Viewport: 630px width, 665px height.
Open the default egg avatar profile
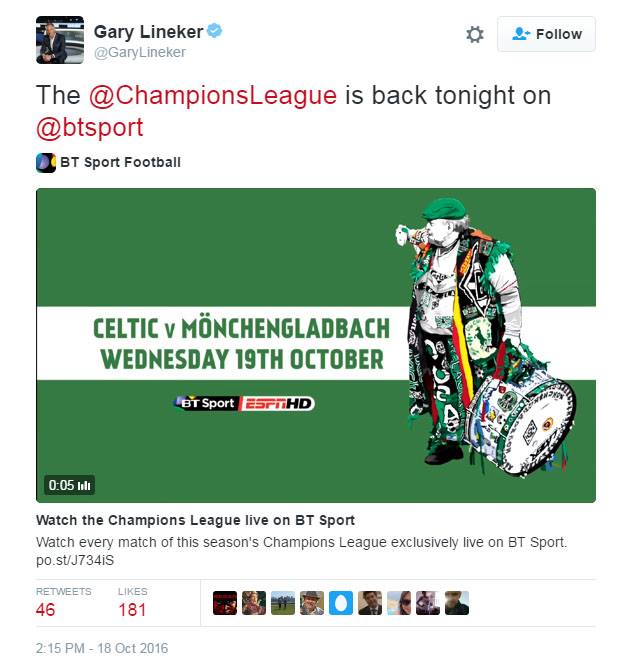tap(341, 603)
